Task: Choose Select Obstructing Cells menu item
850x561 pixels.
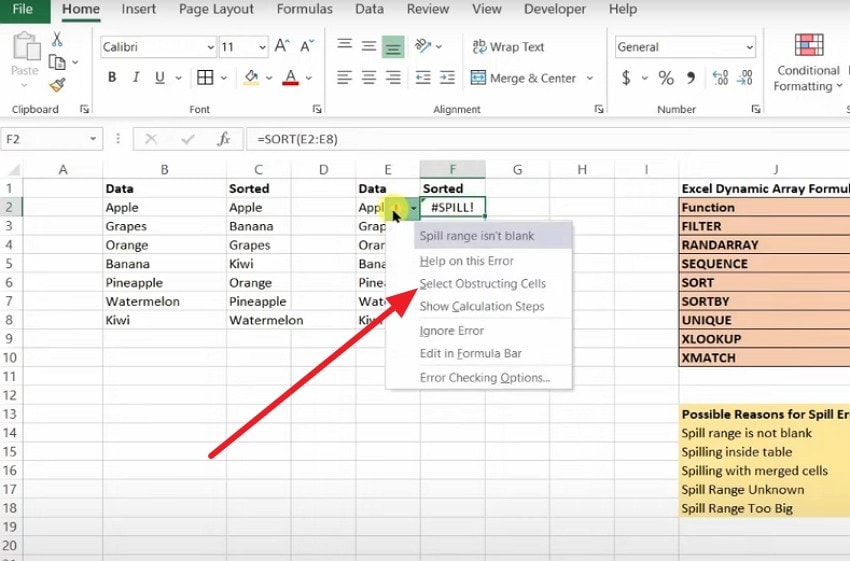Action: [x=482, y=283]
